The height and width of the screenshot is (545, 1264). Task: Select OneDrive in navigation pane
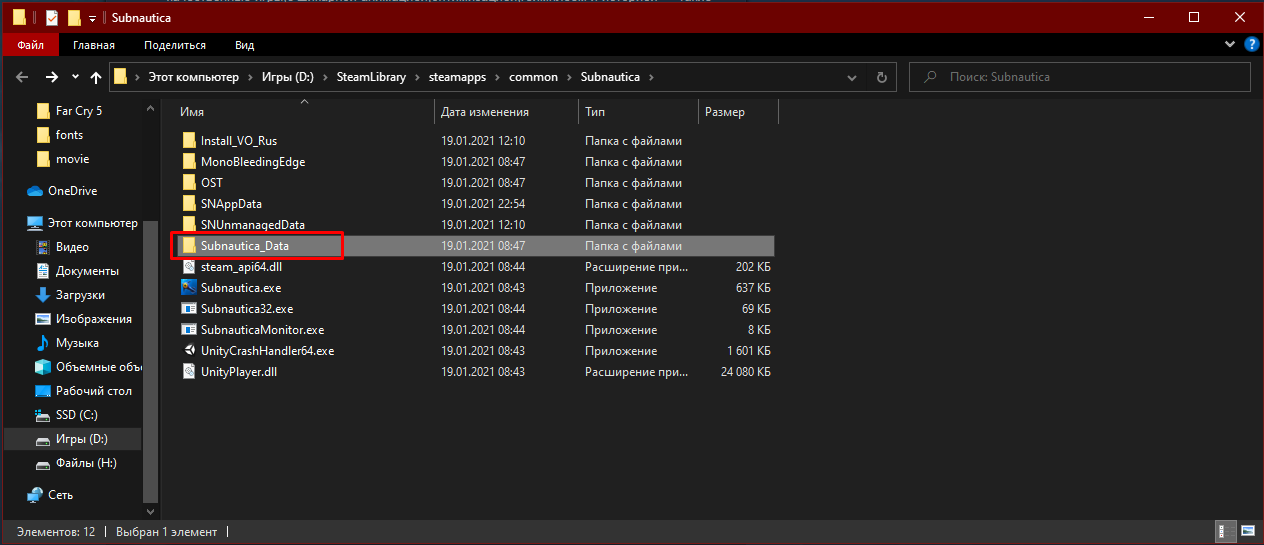pyautogui.click(x=72, y=191)
